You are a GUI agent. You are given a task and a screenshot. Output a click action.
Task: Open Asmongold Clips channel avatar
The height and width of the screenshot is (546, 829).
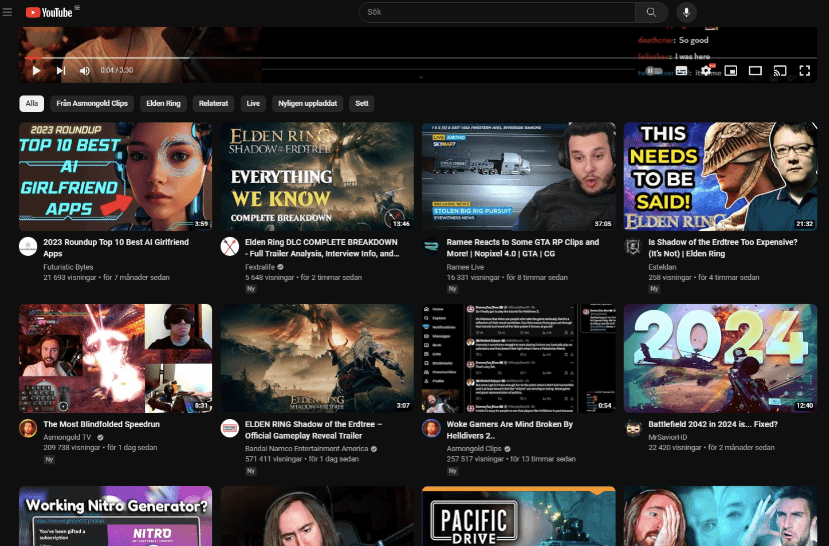pyautogui.click(x=431, y=429)
